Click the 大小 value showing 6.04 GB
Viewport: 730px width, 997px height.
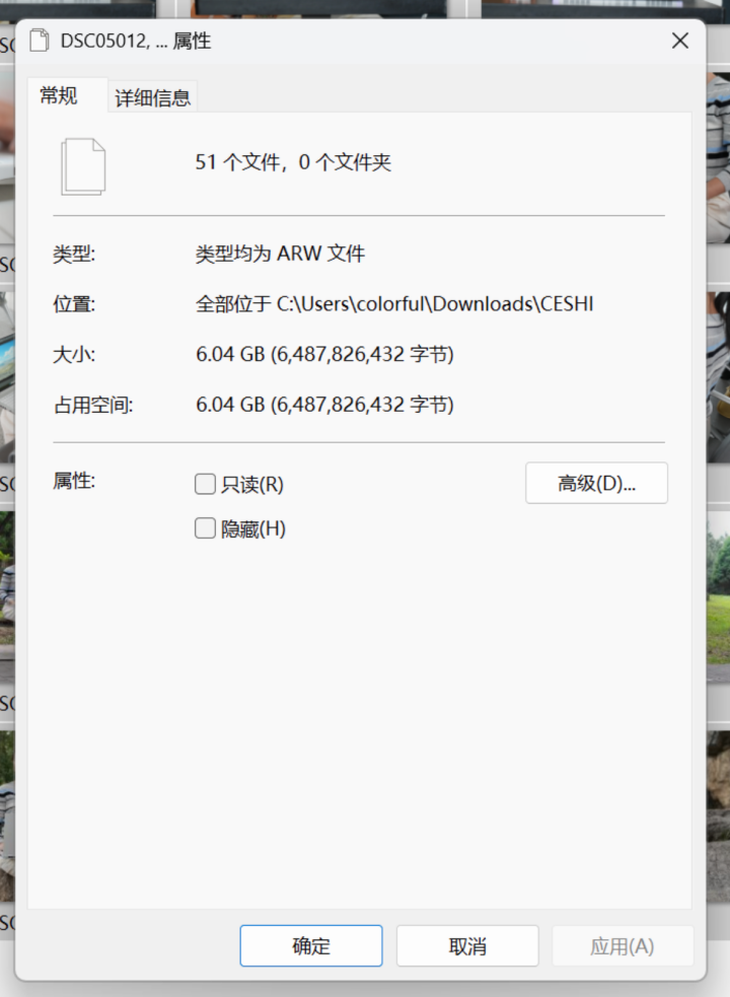[x=324, y=355]
